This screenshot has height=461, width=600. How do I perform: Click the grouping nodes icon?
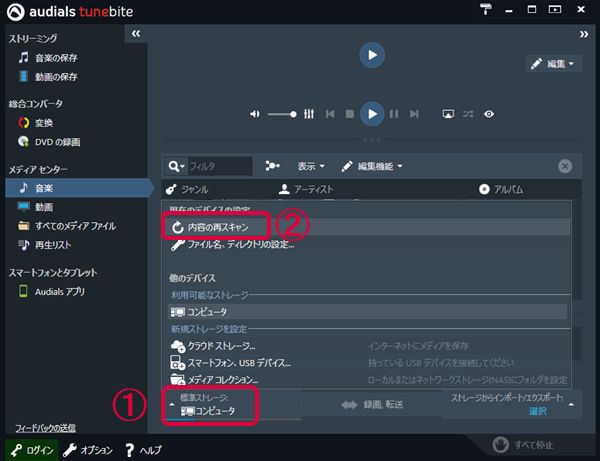tap(272, 166)
